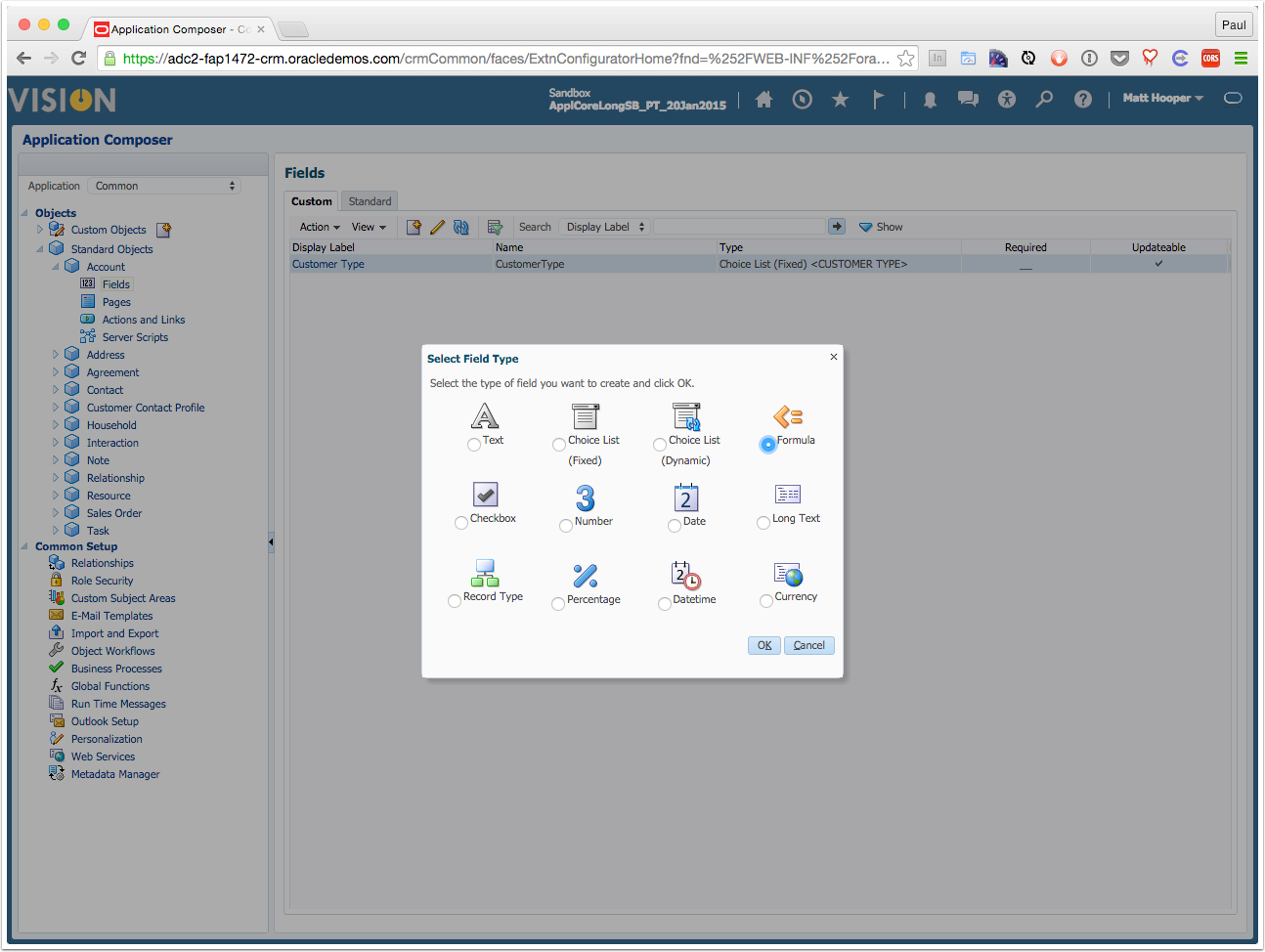Switch to the Standard fields tab
Viewport: 1265px width, 952px height.
370,201
